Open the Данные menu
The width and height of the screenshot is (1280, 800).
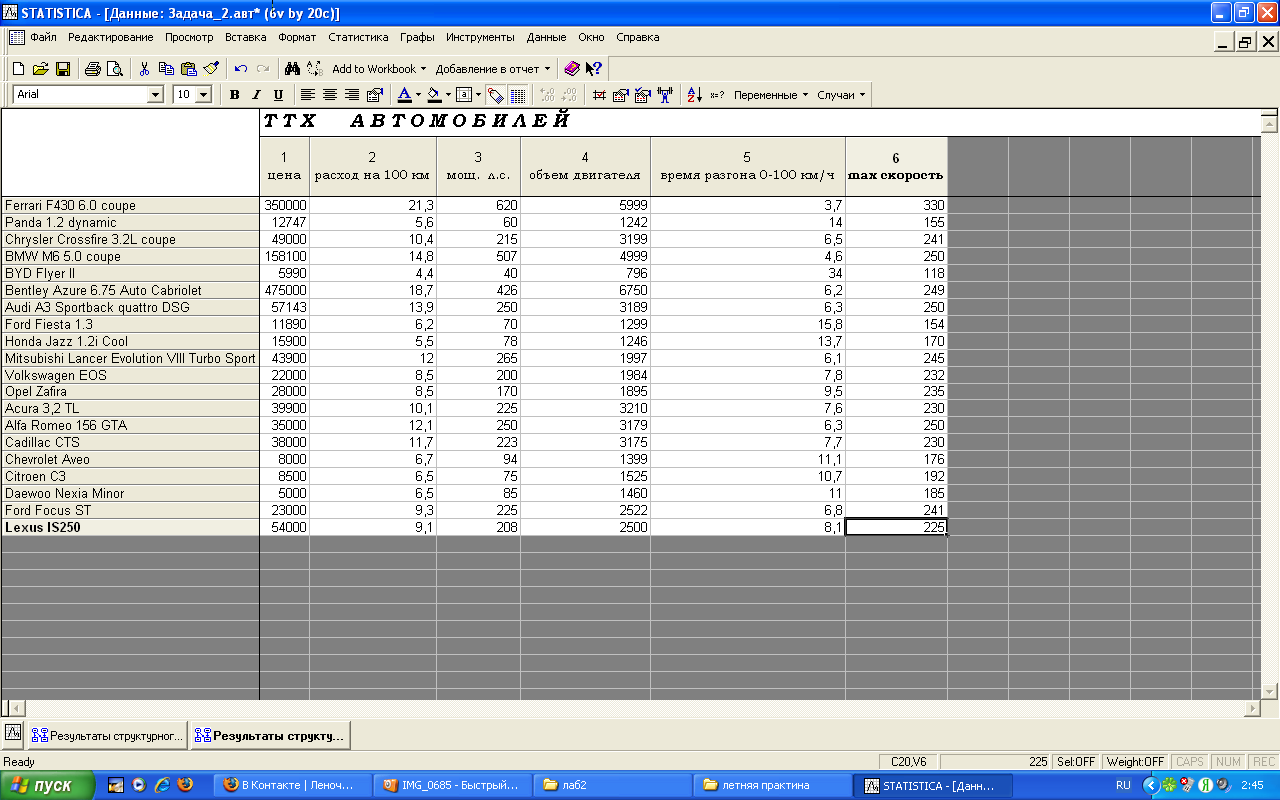pos(546,37)
